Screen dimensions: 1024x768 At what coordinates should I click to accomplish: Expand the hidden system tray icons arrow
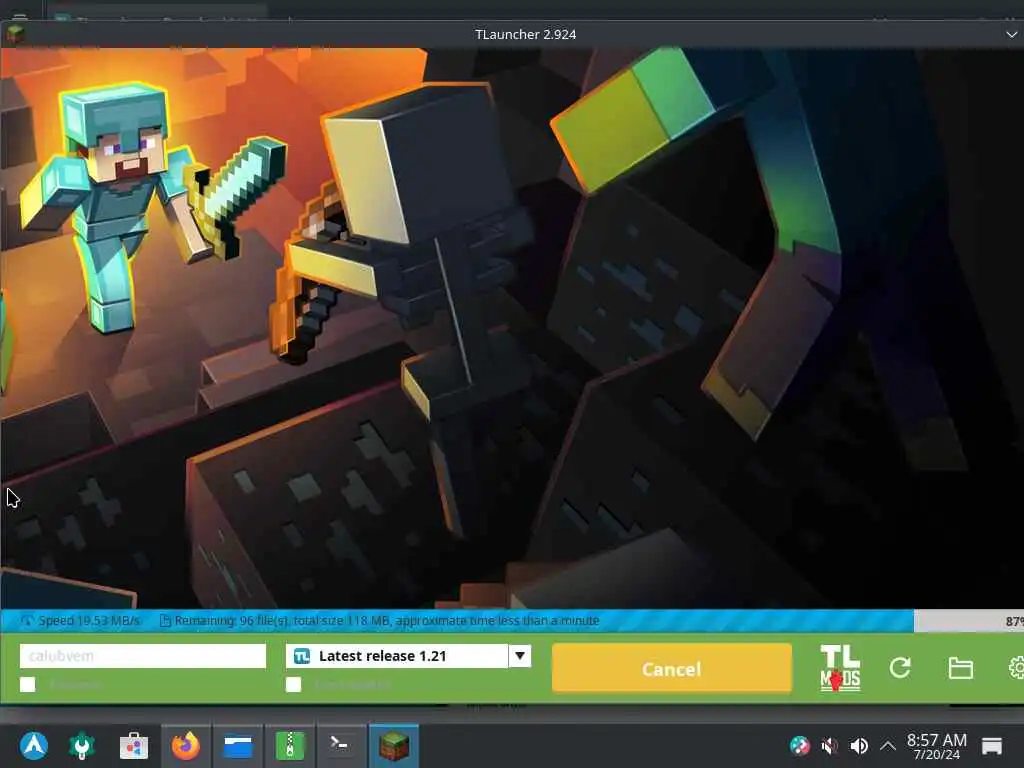(x=888, y=745)
